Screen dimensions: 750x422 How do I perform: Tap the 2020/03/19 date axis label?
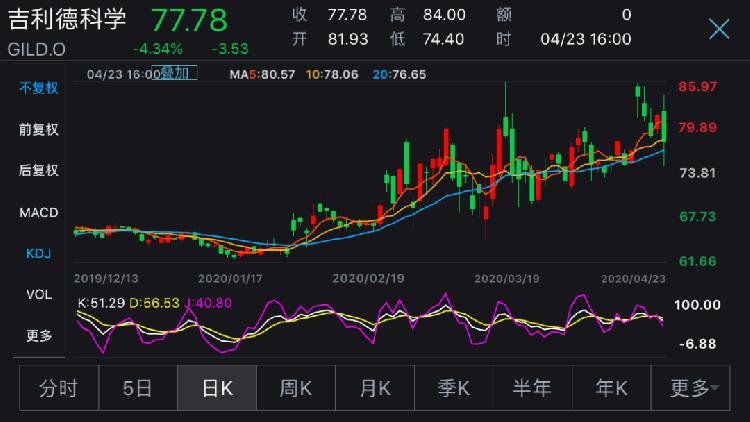click(507, 278)
